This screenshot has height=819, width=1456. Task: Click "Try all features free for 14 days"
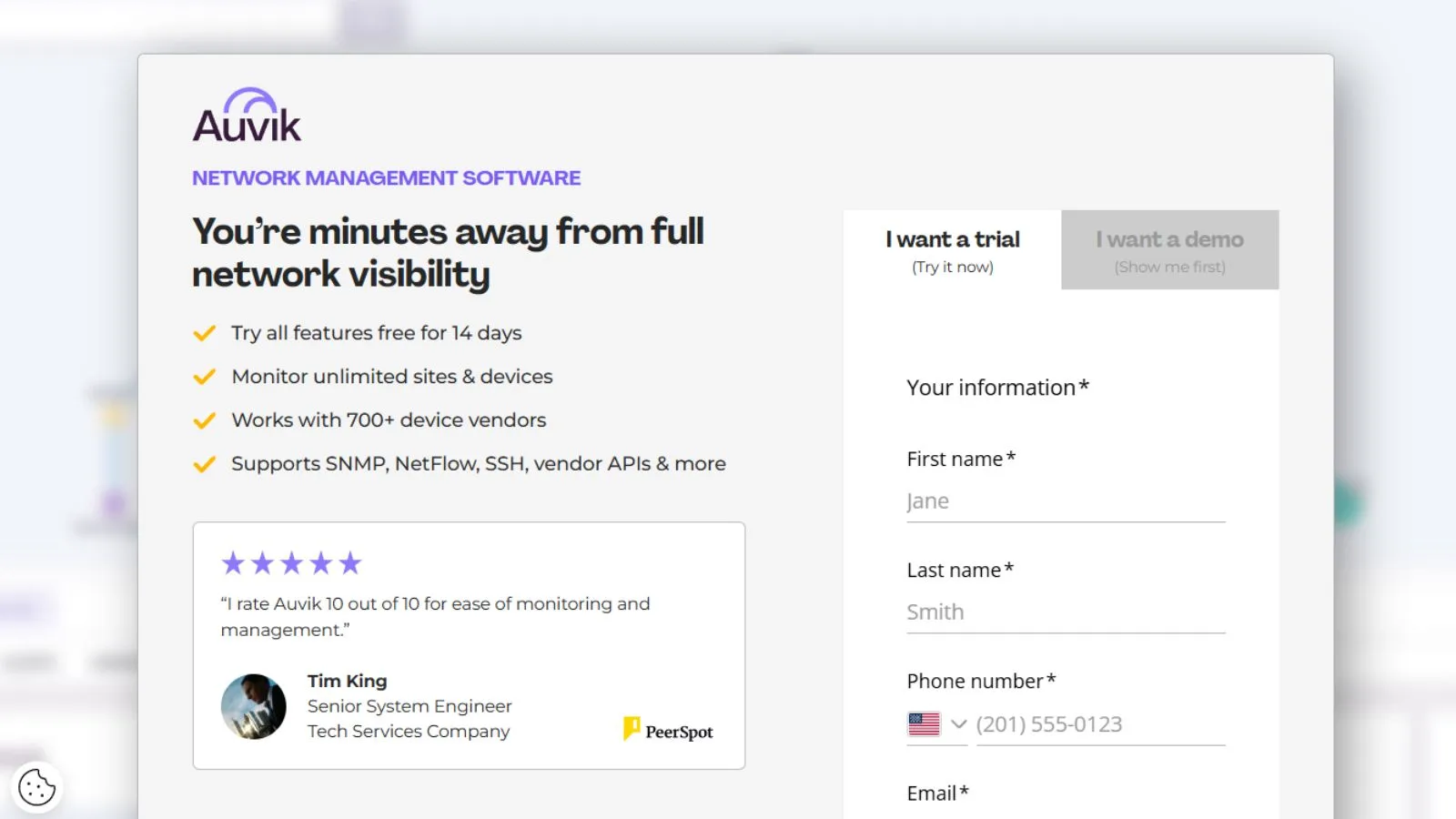(376, 333)
